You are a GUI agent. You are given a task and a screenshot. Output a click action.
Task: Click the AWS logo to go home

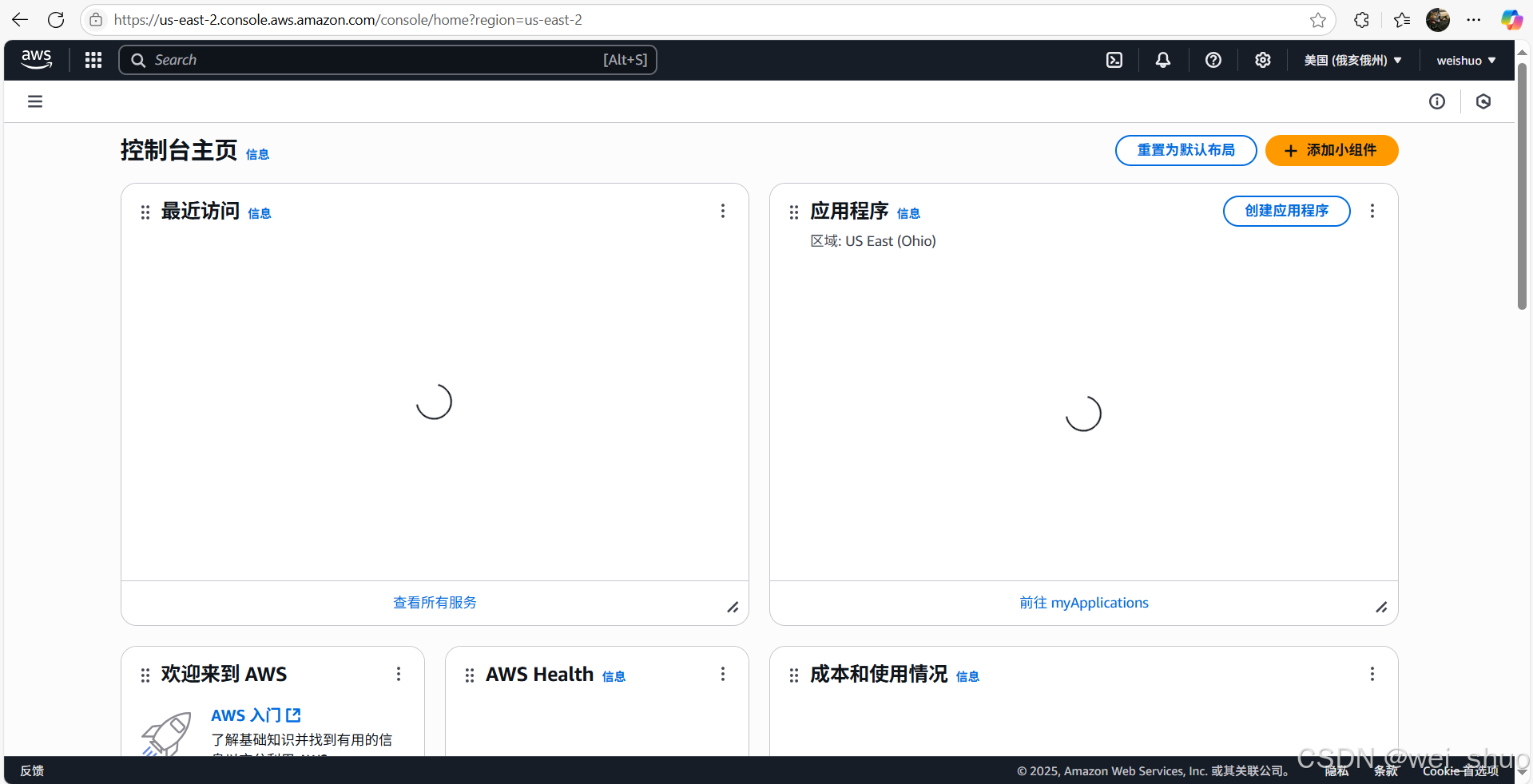pos(35,59)
